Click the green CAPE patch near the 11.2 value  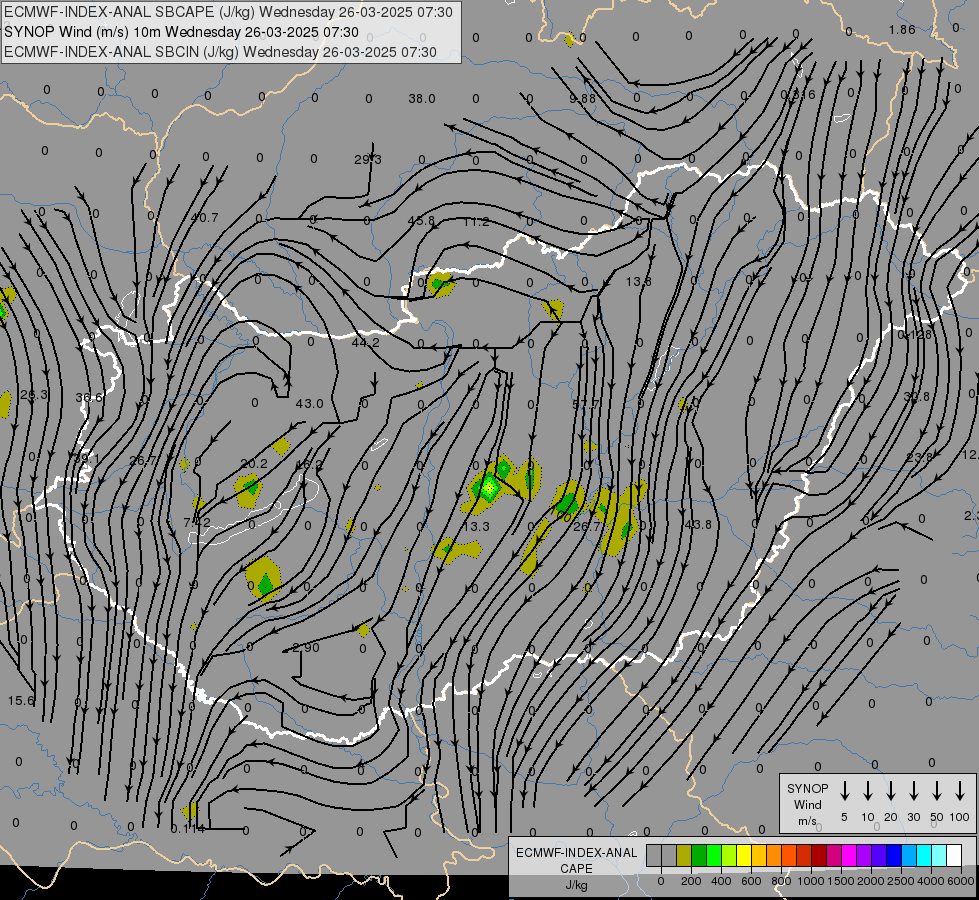tap(440, 285)
